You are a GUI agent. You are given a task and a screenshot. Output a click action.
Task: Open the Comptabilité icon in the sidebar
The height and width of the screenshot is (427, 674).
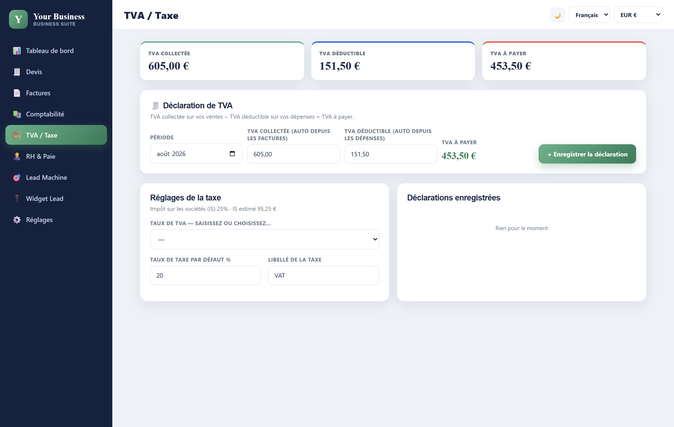(x=17, y=114)
